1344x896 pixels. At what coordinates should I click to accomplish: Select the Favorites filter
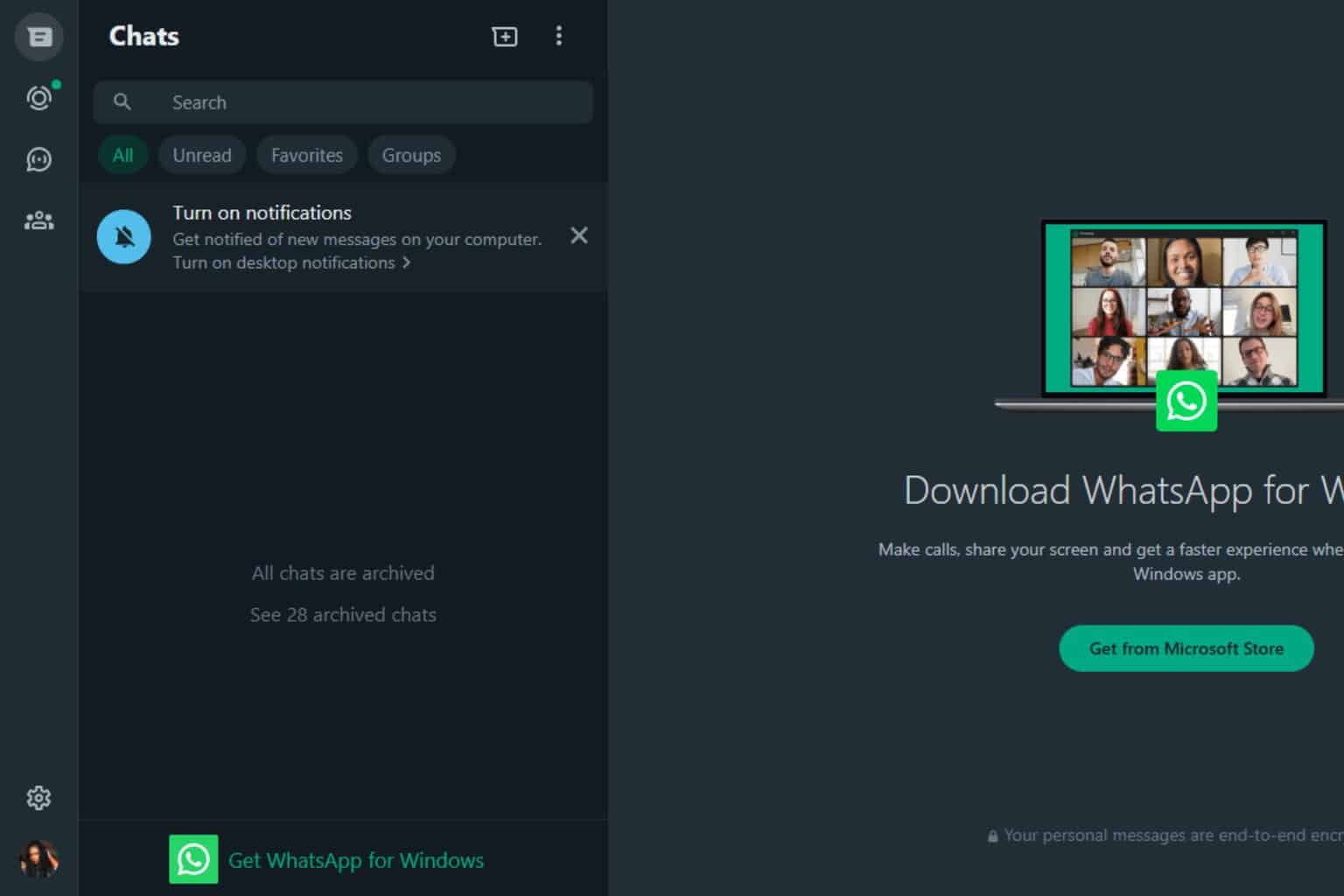pyautogui.click(x=307, y=155)
